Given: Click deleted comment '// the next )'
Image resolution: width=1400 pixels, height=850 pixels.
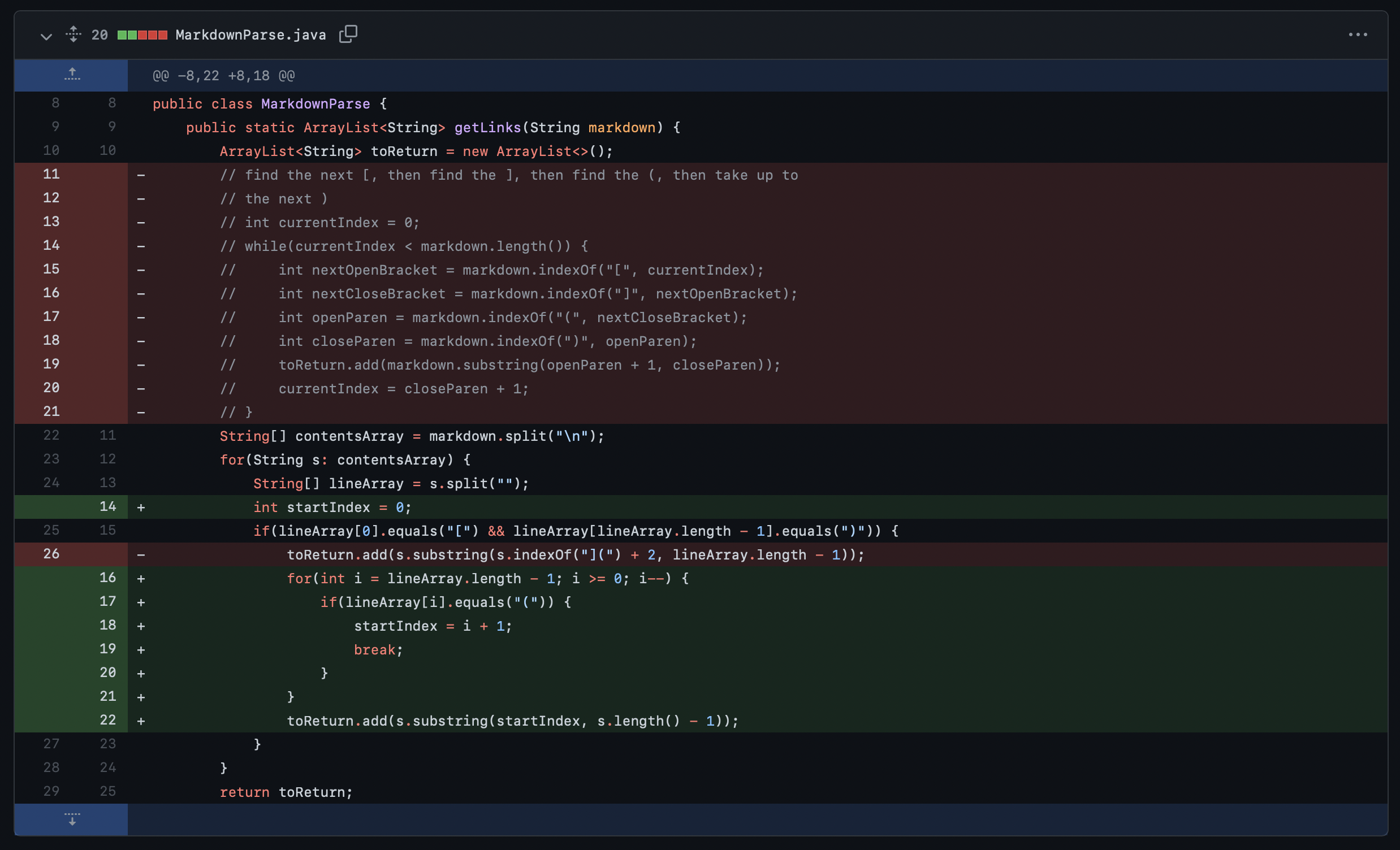Looking at the screenshot, I should [x=273, y=199].
